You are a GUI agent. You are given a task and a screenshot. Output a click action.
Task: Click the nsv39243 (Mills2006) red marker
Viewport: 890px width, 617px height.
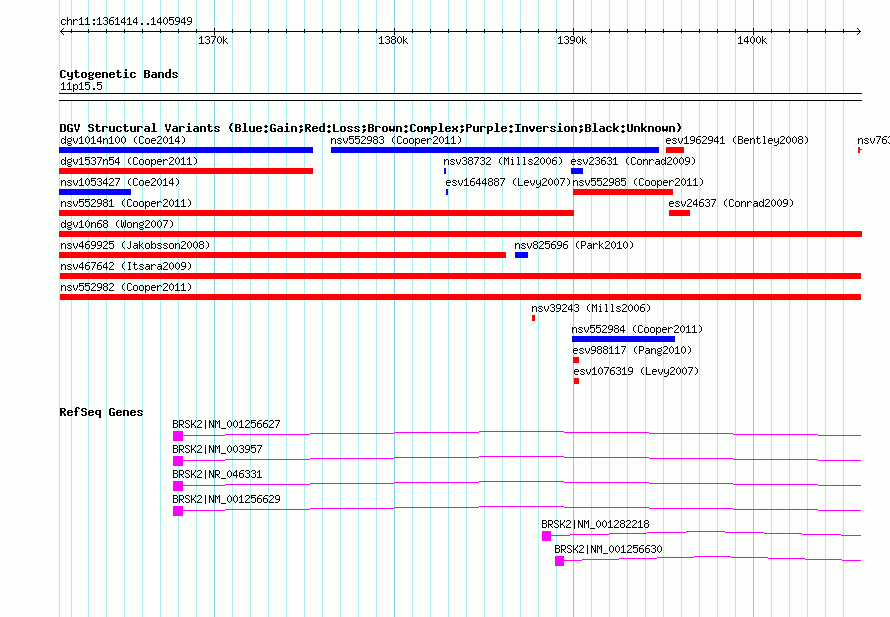[534, 318]
